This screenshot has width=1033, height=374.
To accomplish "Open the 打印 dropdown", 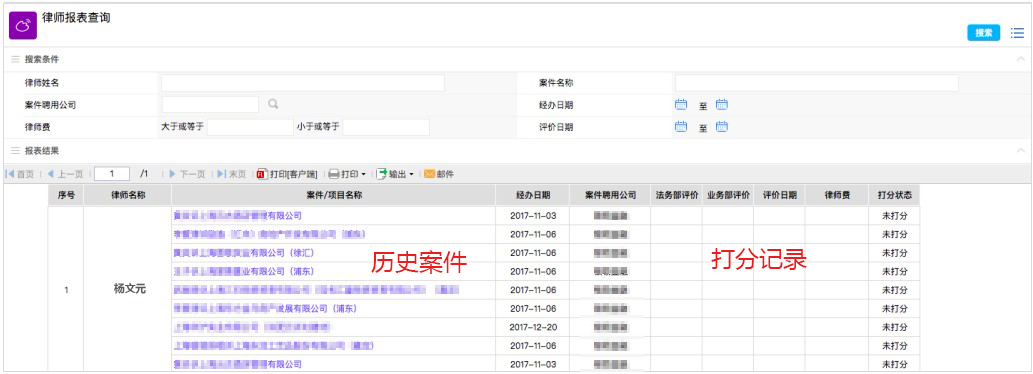I will pyautogui.click(x=347, y=174).
